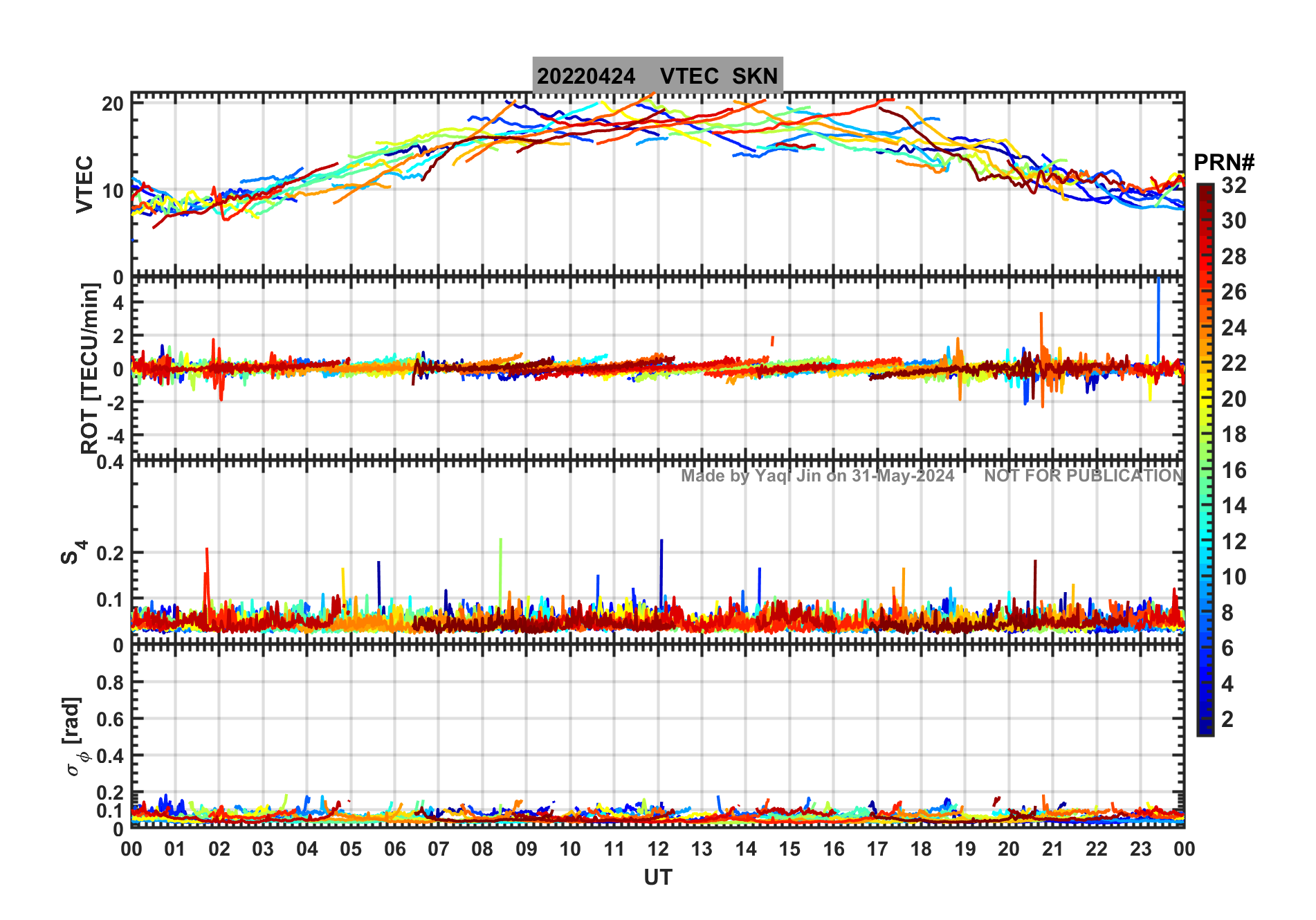Click ROT axis tick label -4
This screenshot has height=920, width=1316.
coord(116,436)
